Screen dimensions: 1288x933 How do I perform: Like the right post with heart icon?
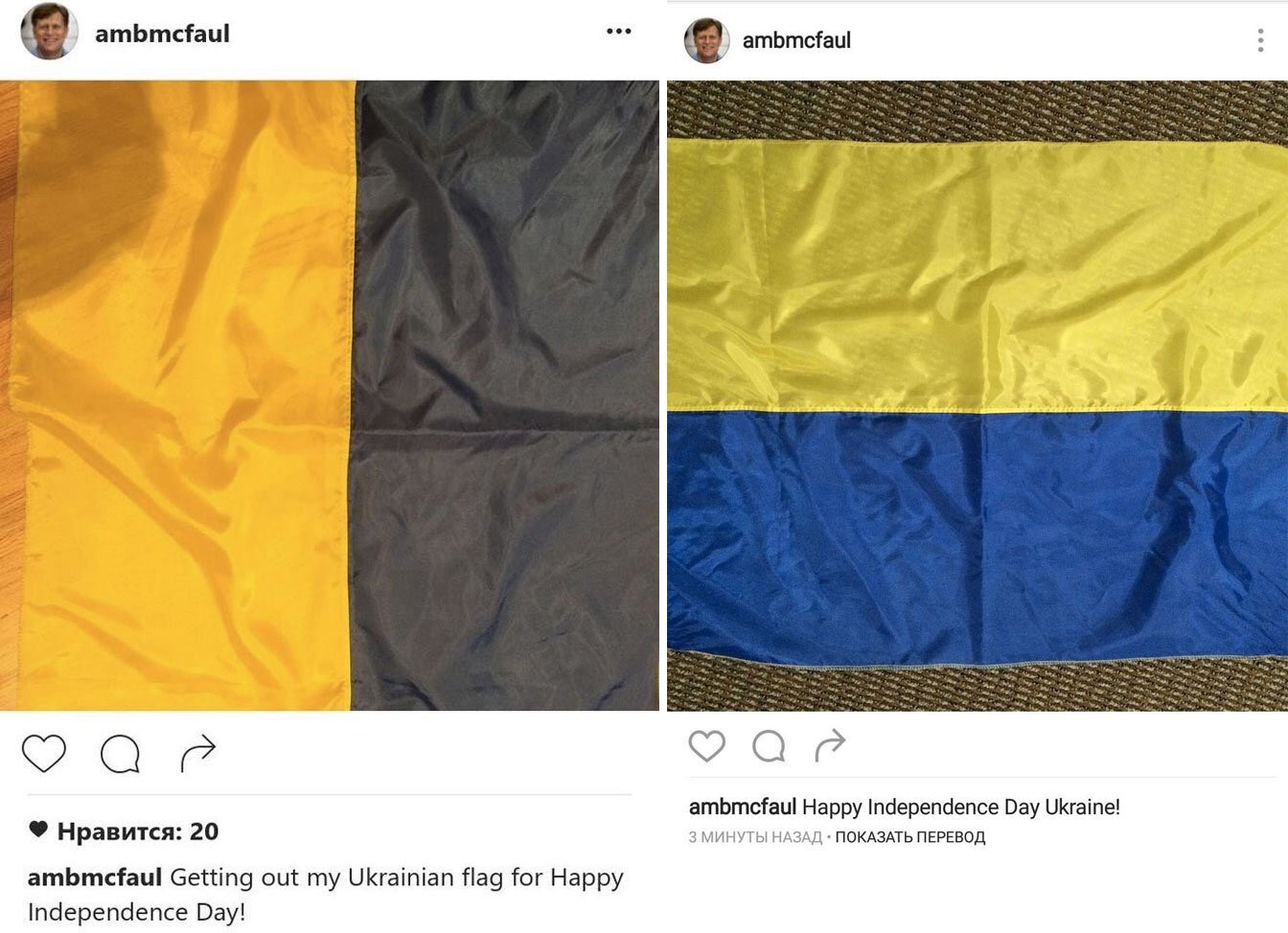coord(707,745)
